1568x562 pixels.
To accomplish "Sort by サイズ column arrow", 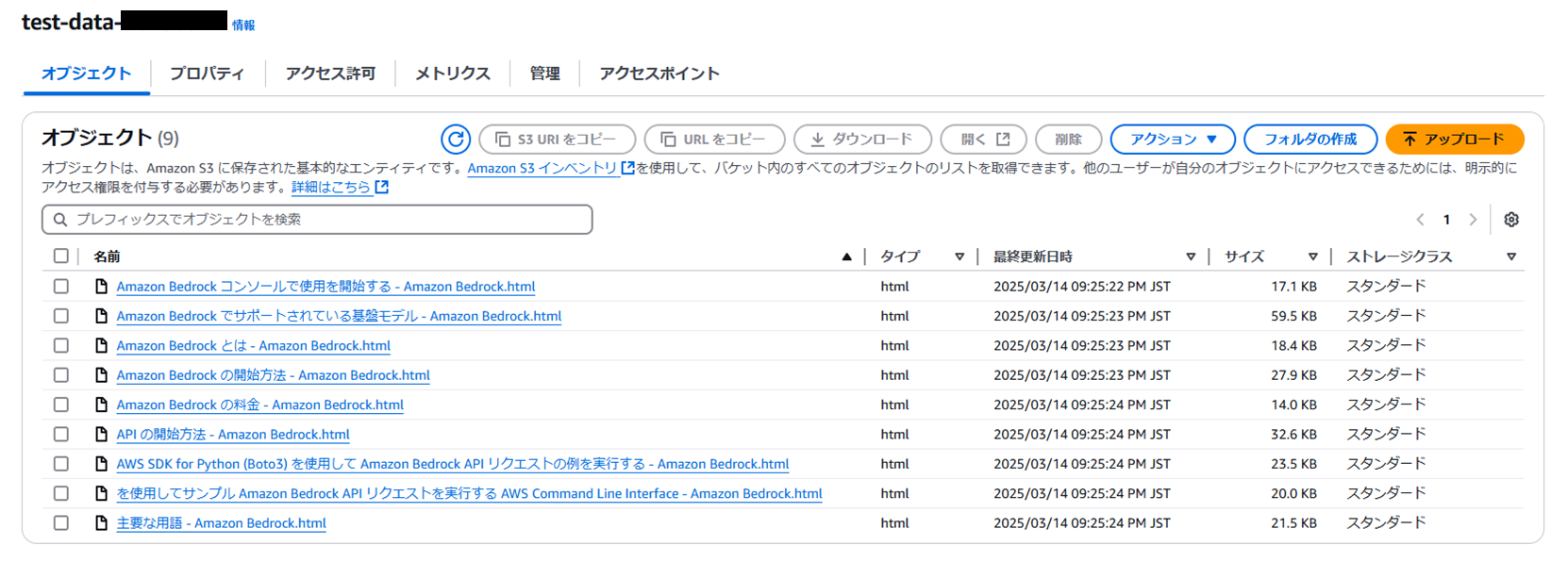I will coord(1312,256).
